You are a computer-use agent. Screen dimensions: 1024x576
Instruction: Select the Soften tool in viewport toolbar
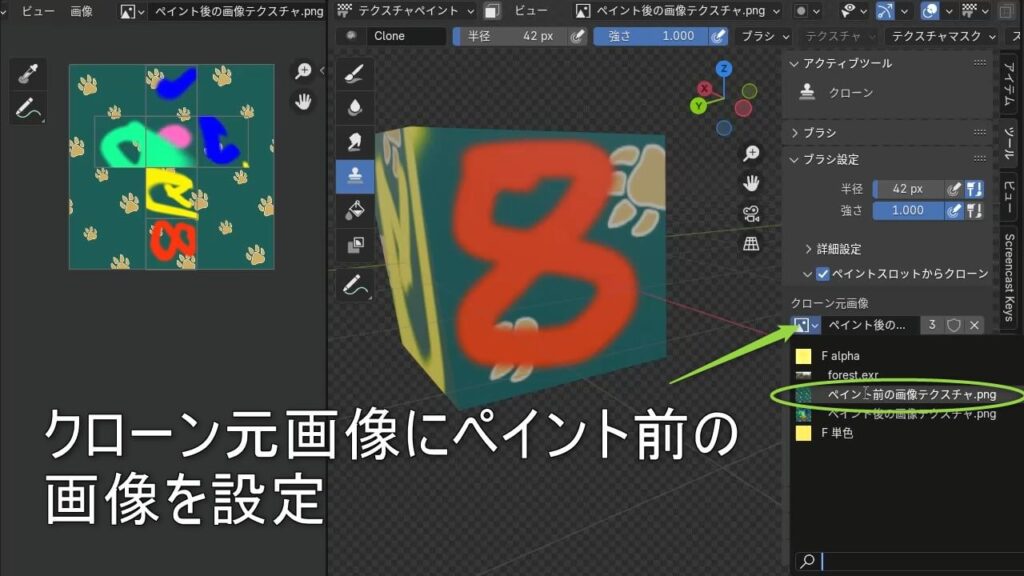355,108
